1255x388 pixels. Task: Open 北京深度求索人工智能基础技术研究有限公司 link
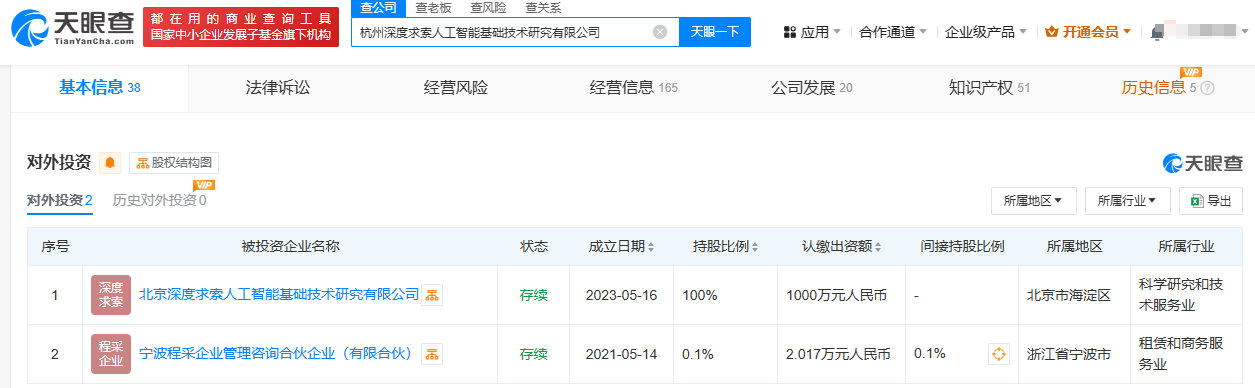click(x=278, y=295)
